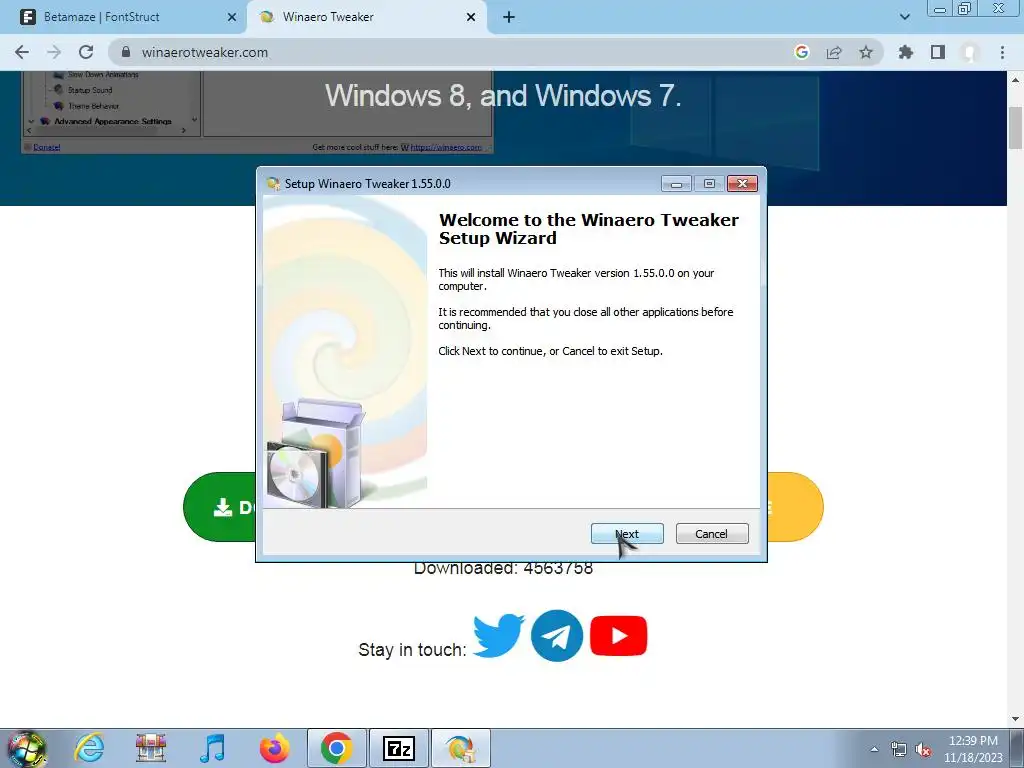Close the Betamaze FontStruct tab
The image size is (1024, 768).
232,17
